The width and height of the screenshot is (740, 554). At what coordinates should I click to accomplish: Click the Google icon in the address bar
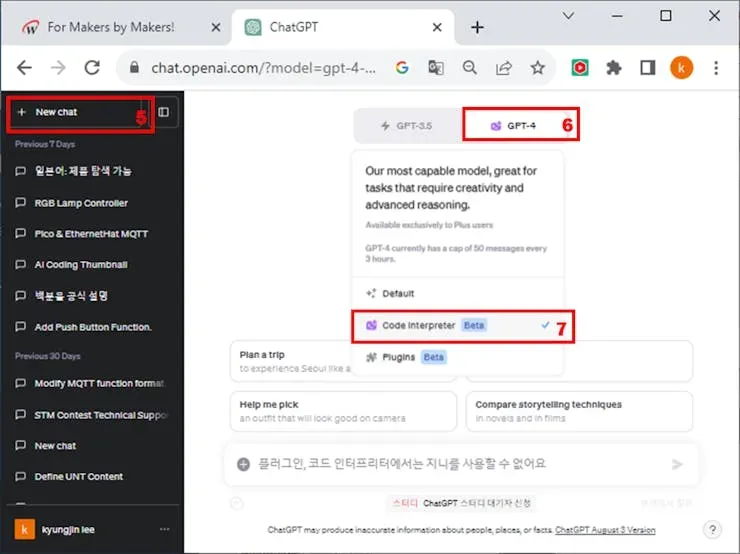402,68
